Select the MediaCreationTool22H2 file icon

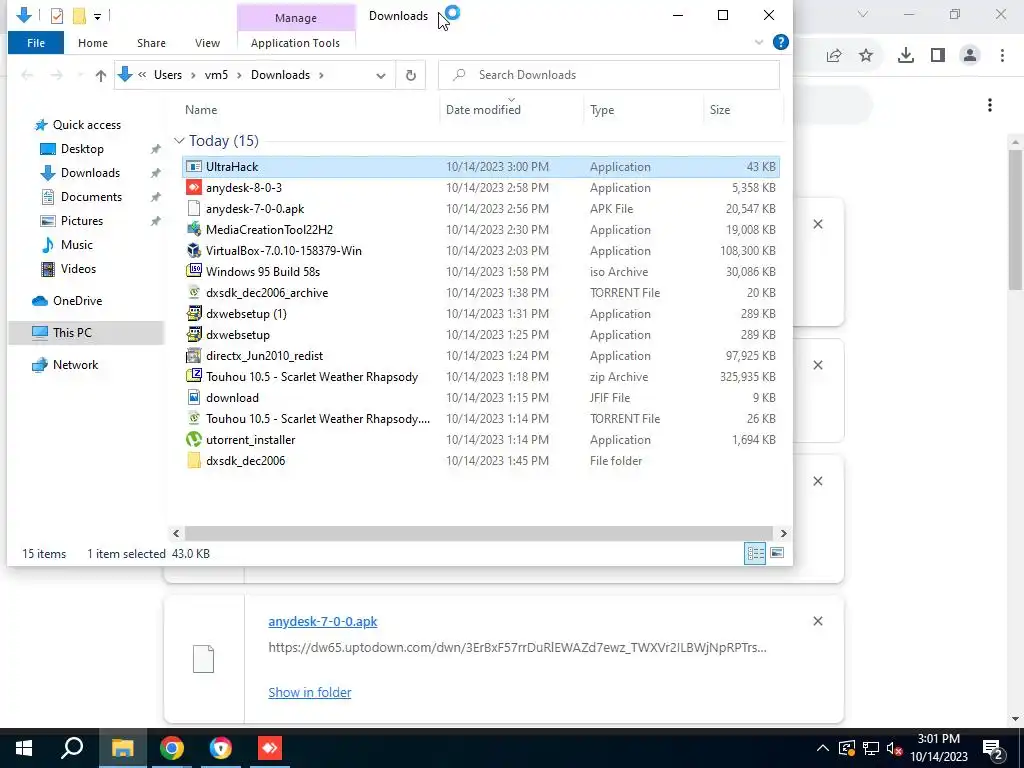(193, 230)
